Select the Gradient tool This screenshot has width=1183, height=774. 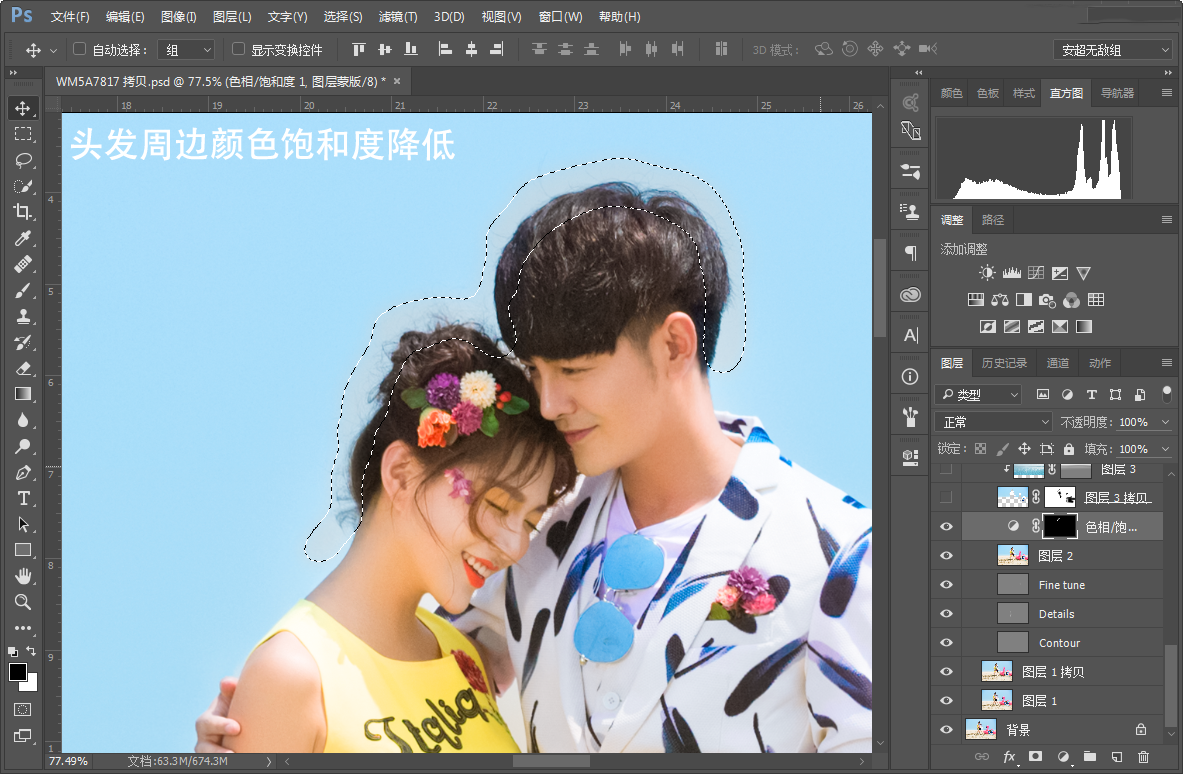(23, 394)
